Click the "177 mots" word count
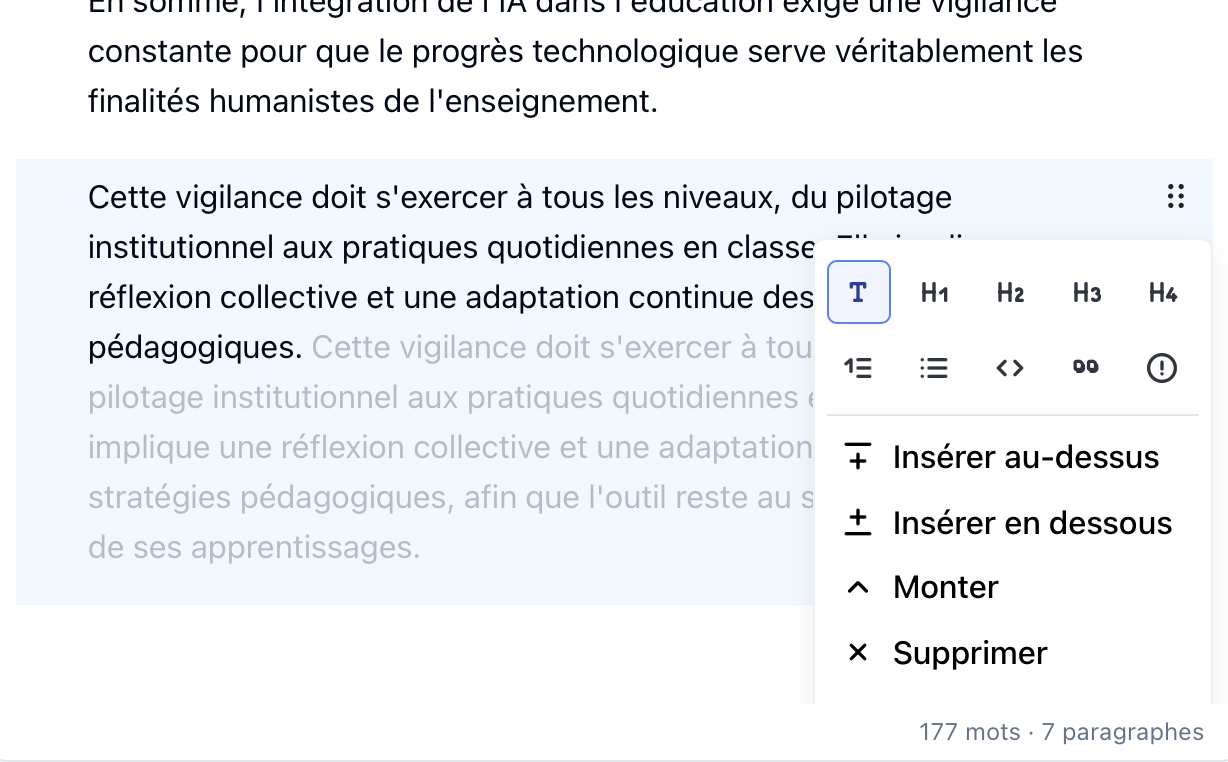The image size is (1228, 762). point(968,732)
